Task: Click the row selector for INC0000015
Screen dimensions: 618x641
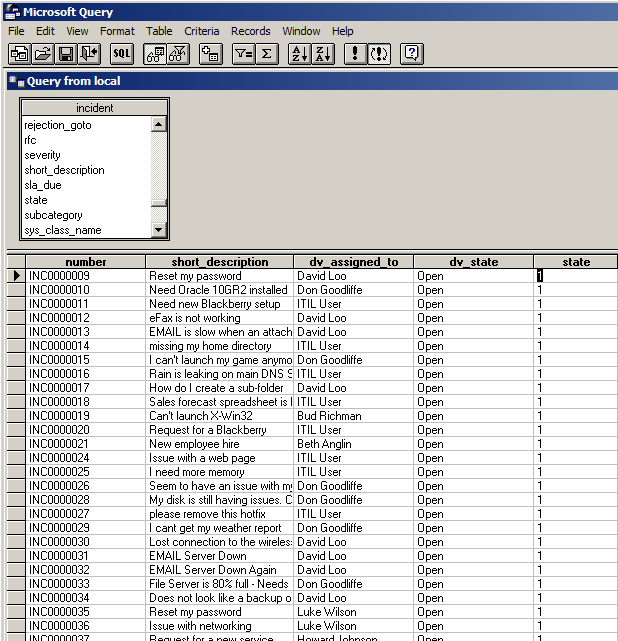Action: (x=16, y=360)
